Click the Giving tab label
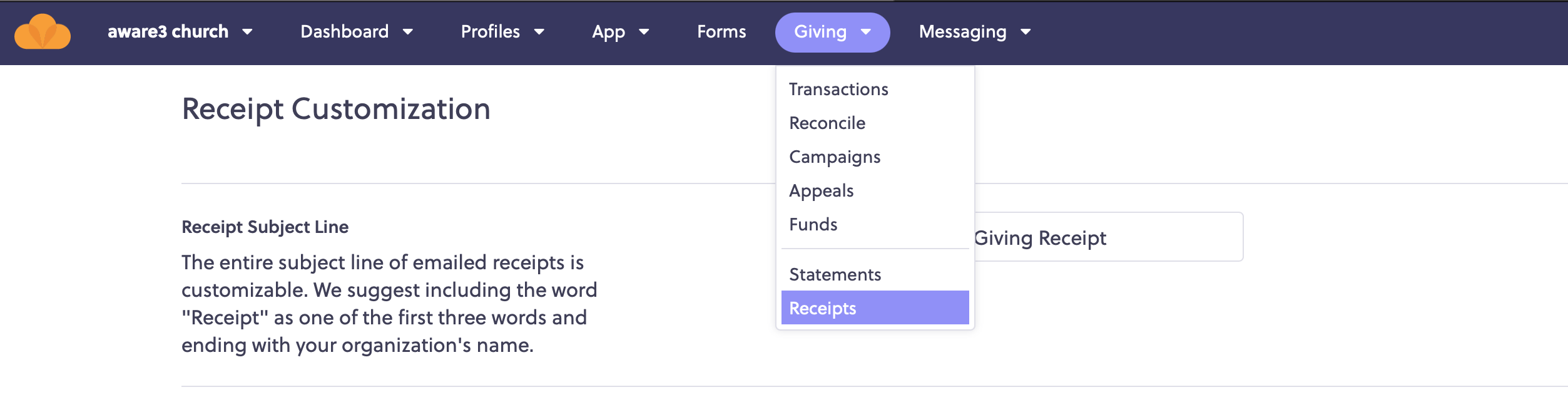1568x402 pixels. (820, 32)
